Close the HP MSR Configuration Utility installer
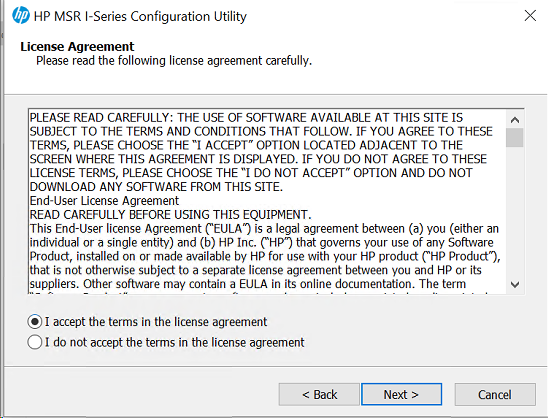548x418 pixels. 530,15
